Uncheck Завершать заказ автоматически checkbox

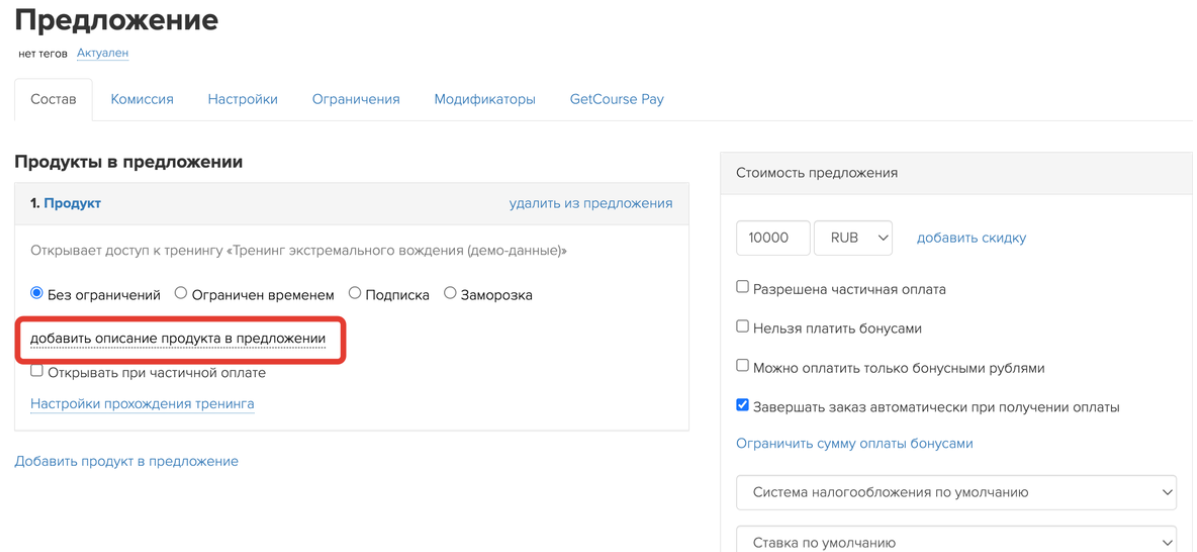click(742, 405)
